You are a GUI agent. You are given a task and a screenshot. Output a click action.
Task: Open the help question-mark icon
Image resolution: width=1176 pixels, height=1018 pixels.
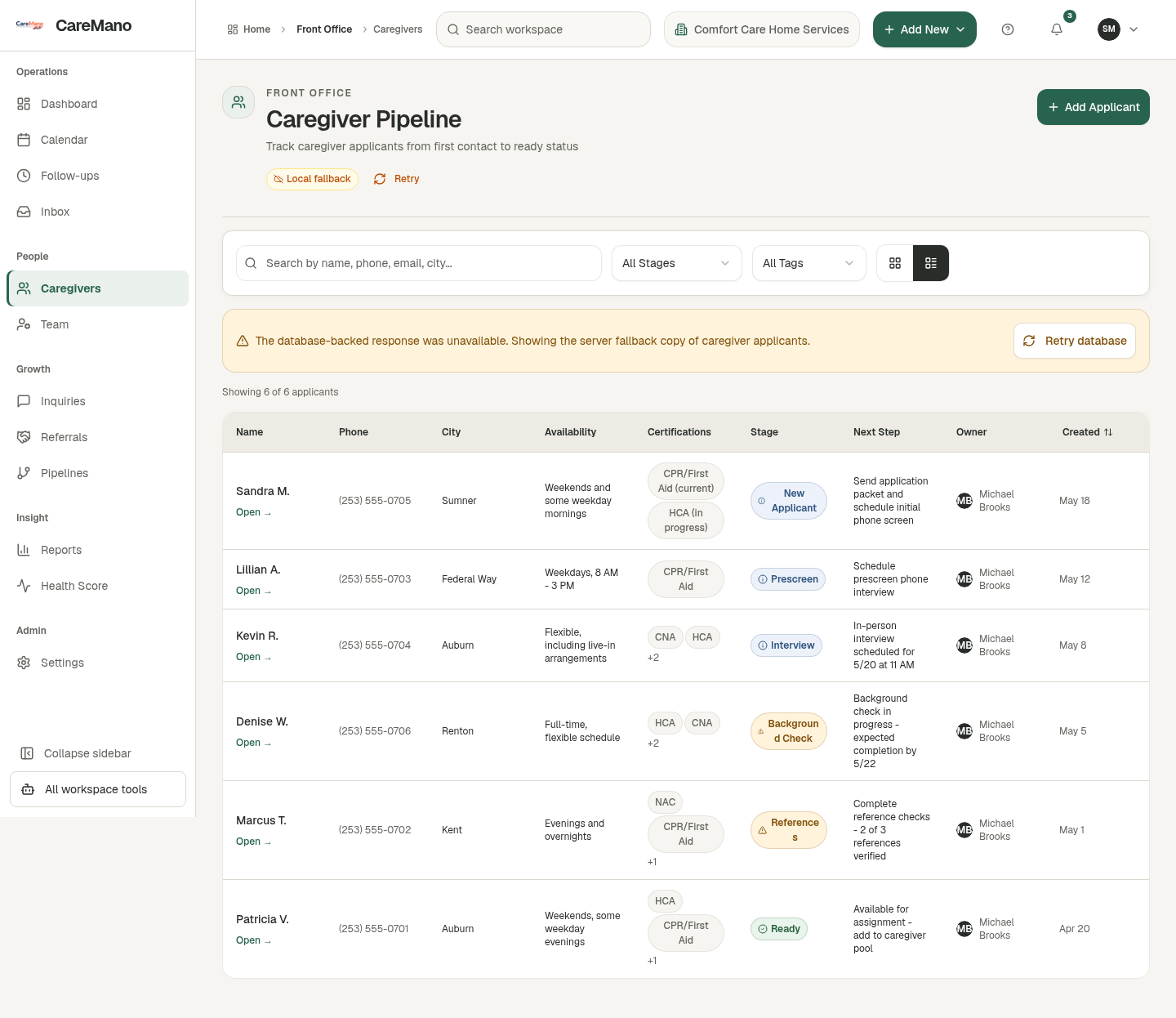[1008, 29]
